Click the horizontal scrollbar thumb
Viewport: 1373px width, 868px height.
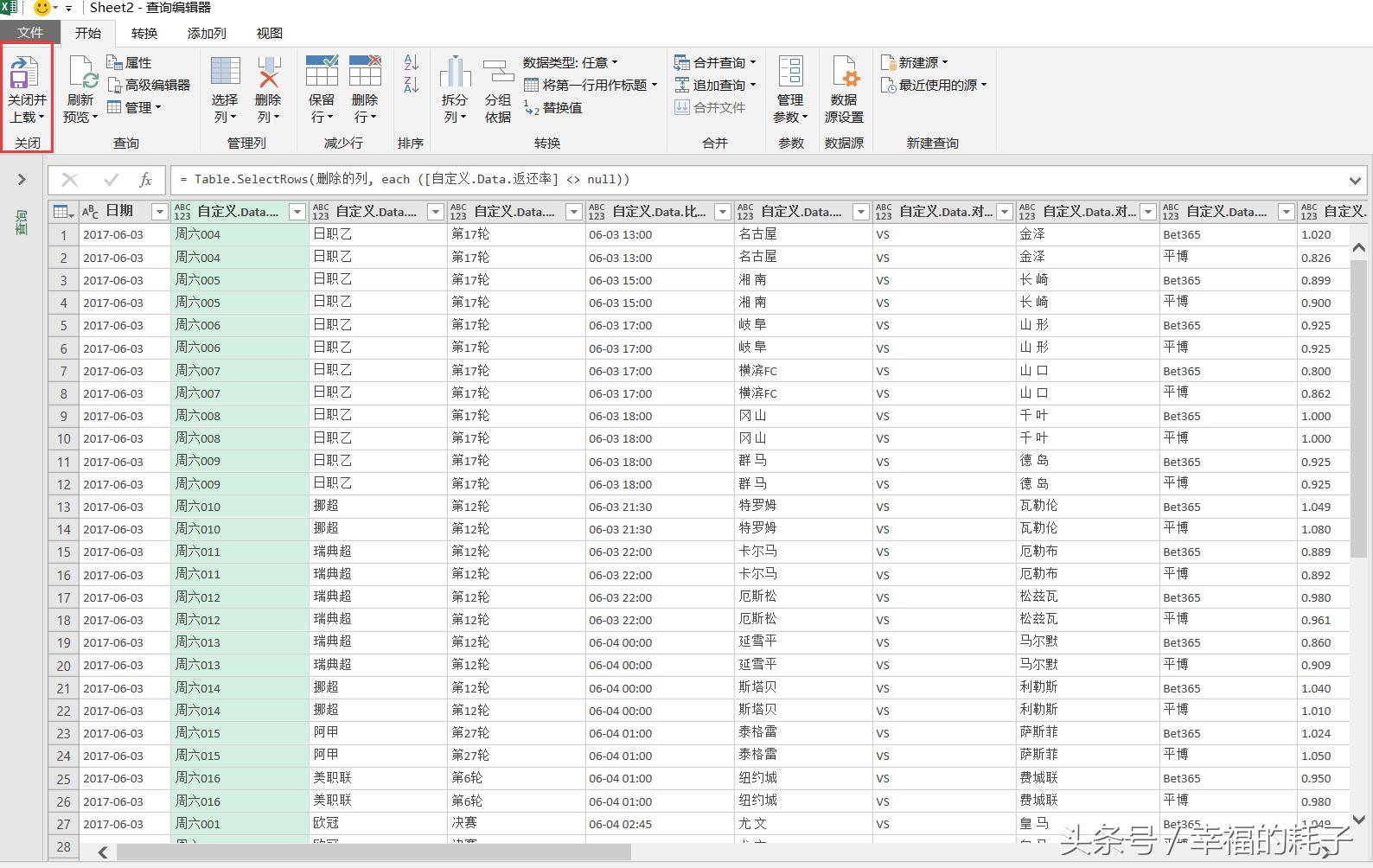coord(374,852)
